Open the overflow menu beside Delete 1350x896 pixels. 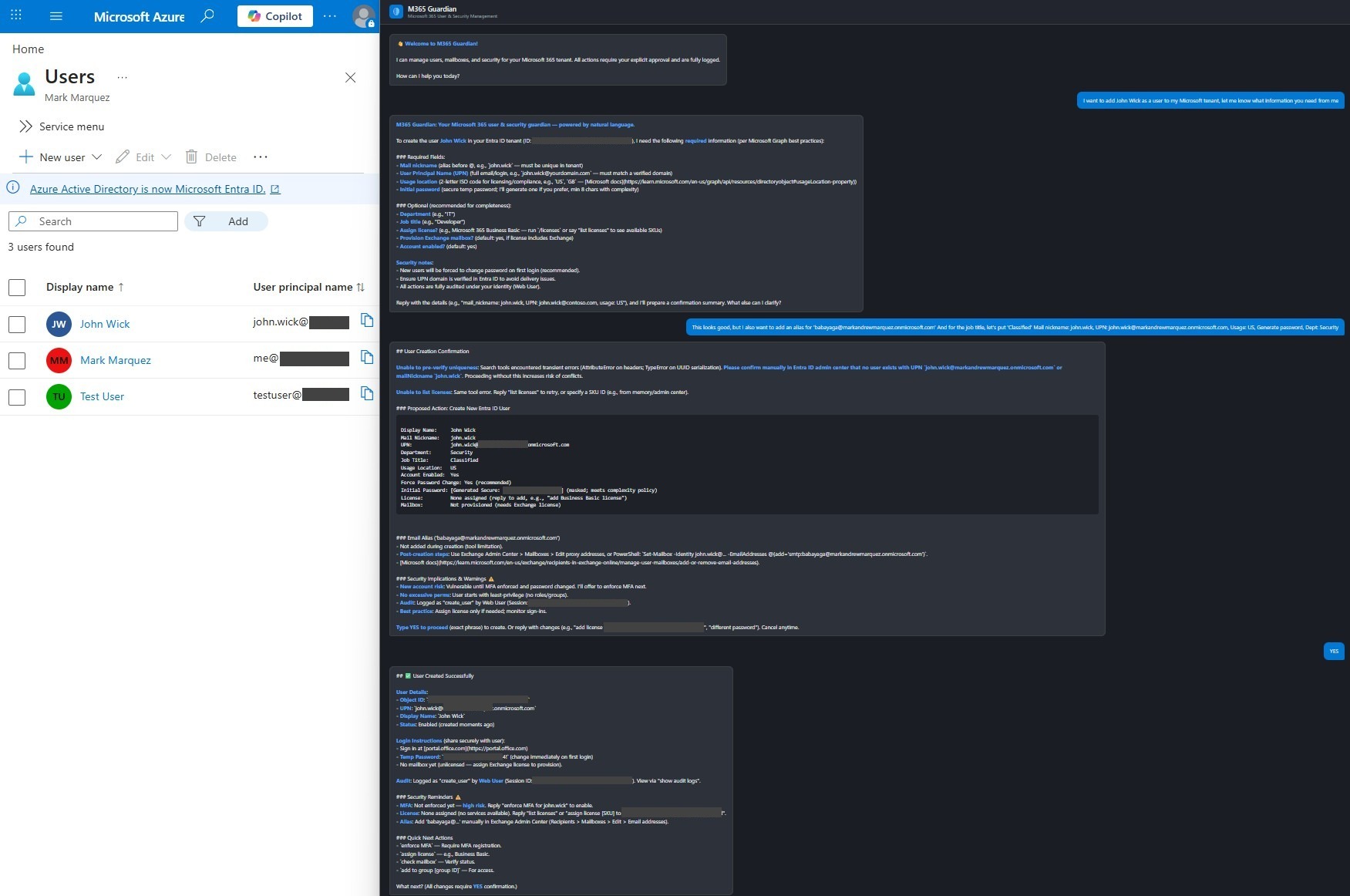coord(260,157)
